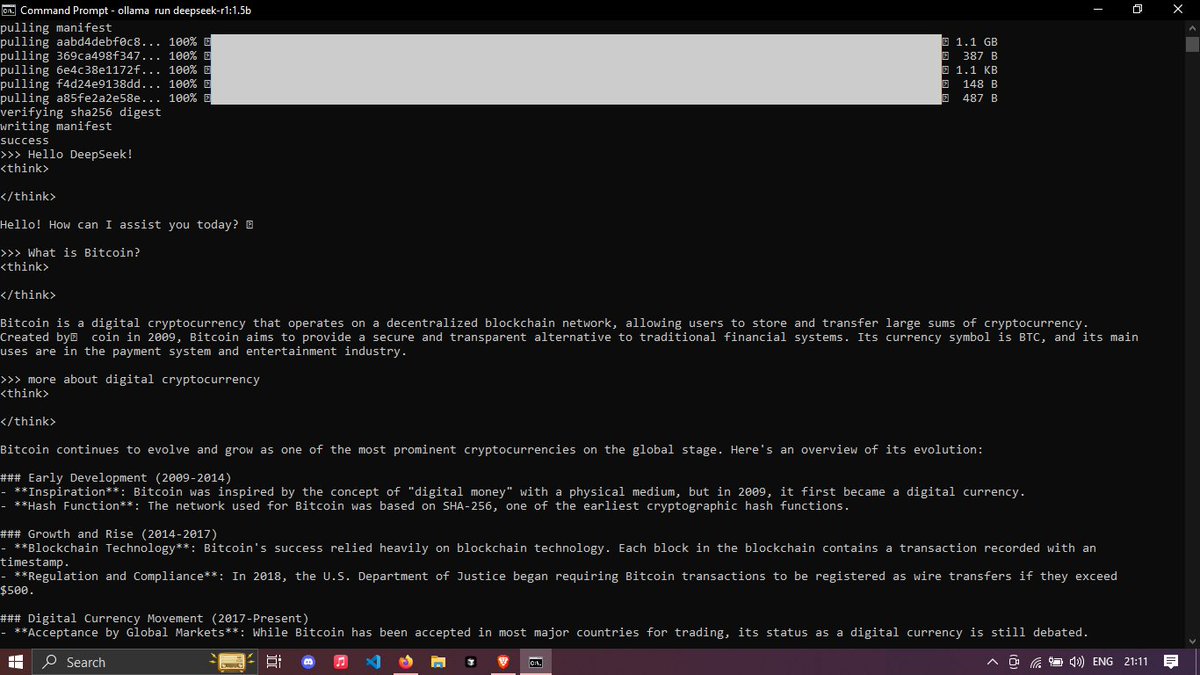
Task: Restore down the Command Prompt window
Action: pos(1138,9)
